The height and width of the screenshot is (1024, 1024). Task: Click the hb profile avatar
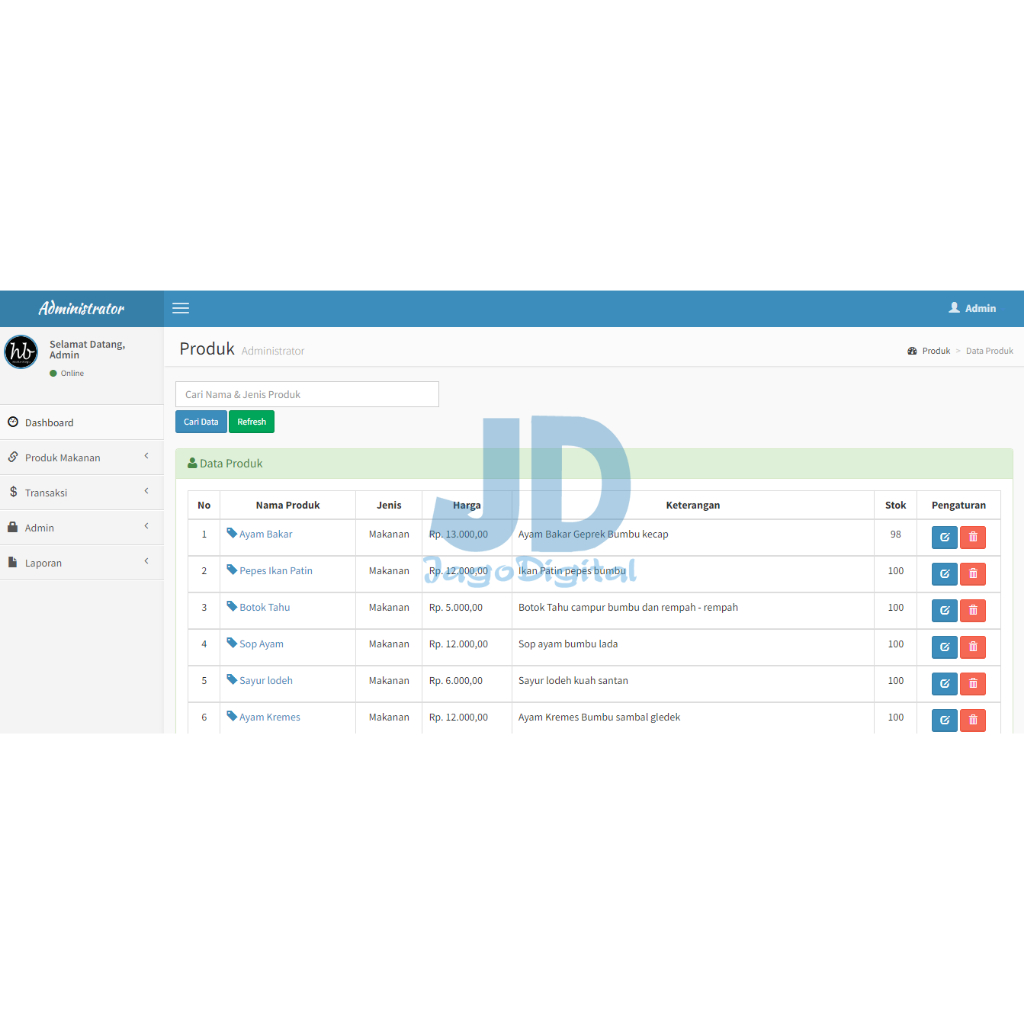(x=21, y=352)
